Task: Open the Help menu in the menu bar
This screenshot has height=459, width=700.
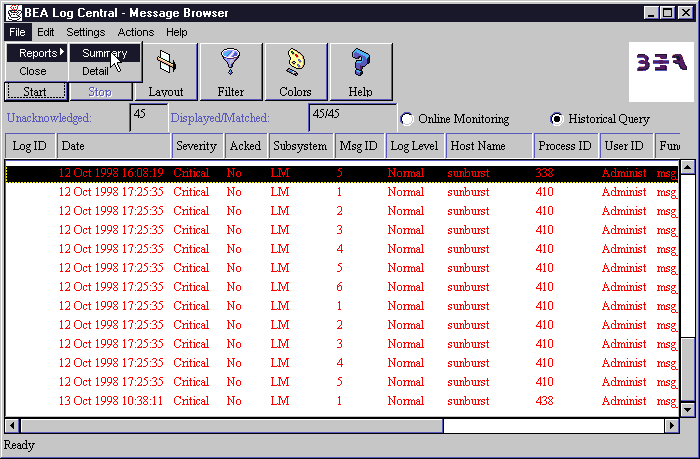Action: pos(177,32)
